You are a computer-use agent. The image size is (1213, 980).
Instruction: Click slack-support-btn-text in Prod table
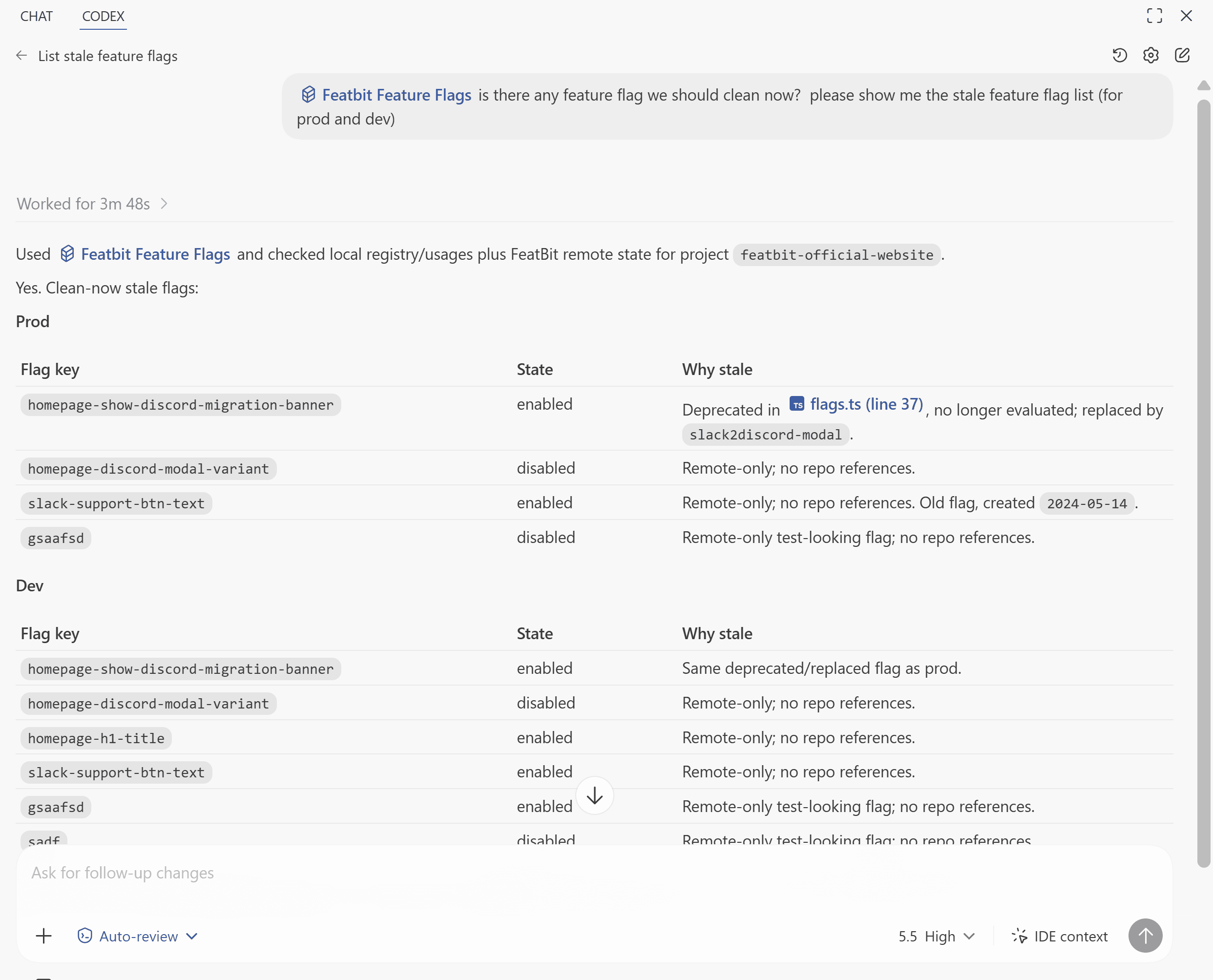[x=116, y=503]
